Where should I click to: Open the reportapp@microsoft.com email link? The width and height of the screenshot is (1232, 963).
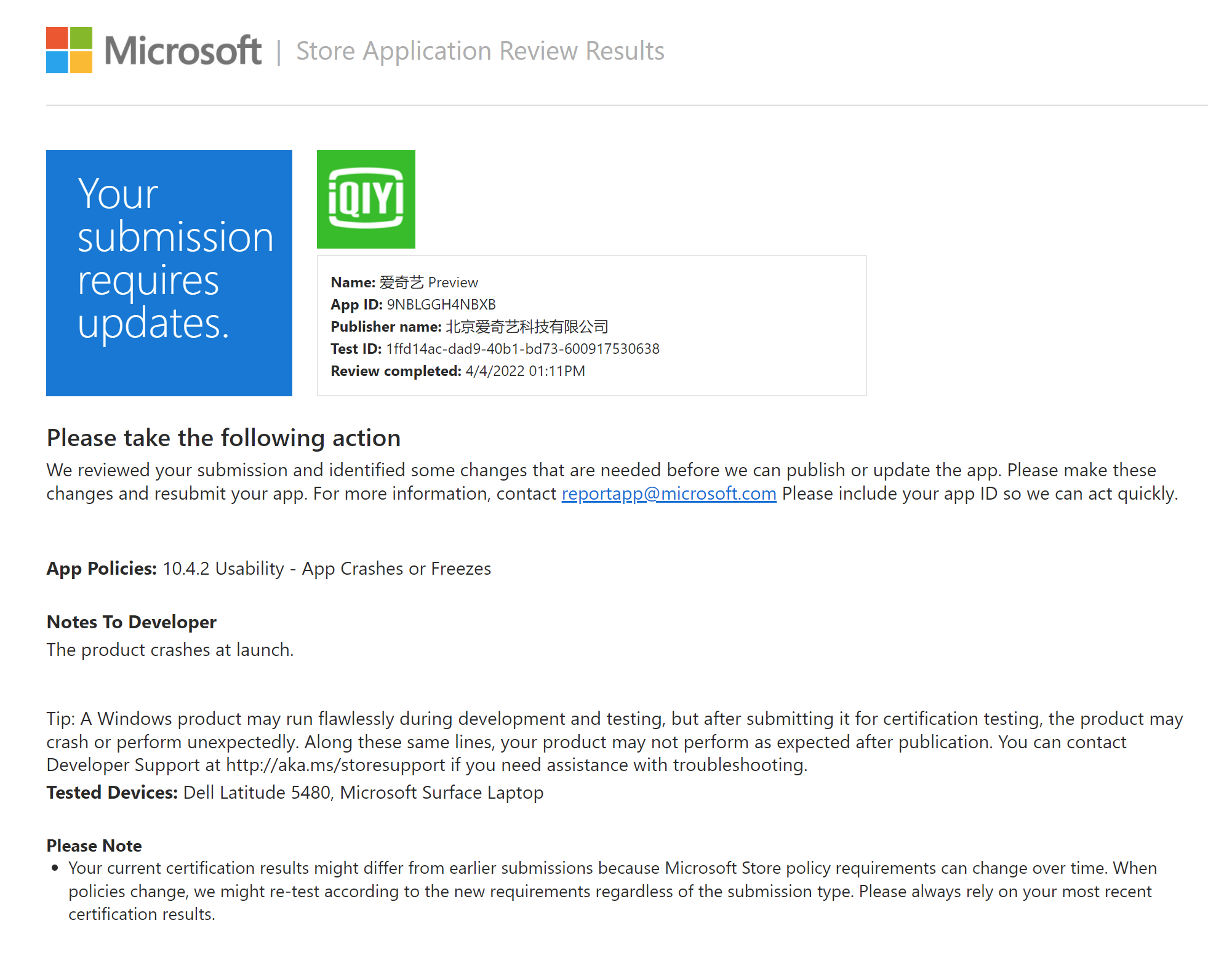pyautogui.click(x=669, y=493)
